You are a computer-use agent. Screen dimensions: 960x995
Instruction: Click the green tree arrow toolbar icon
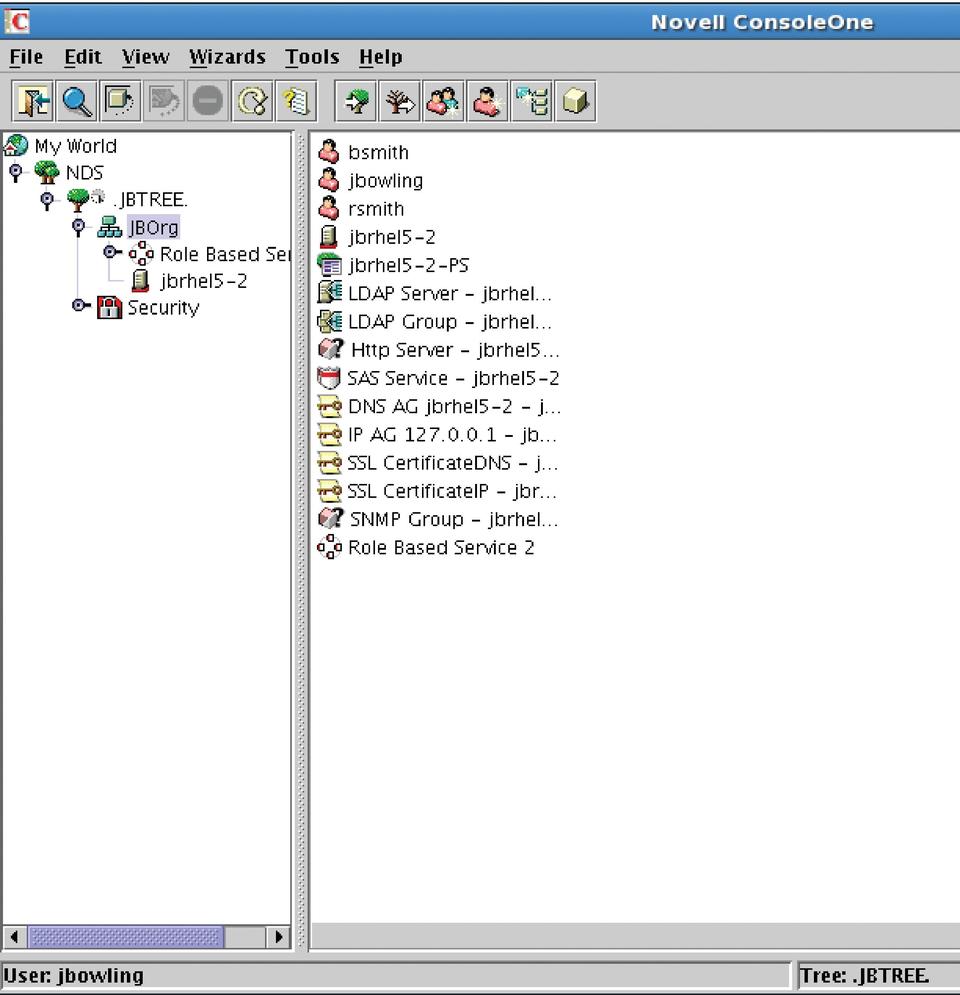tap(356, 101)
